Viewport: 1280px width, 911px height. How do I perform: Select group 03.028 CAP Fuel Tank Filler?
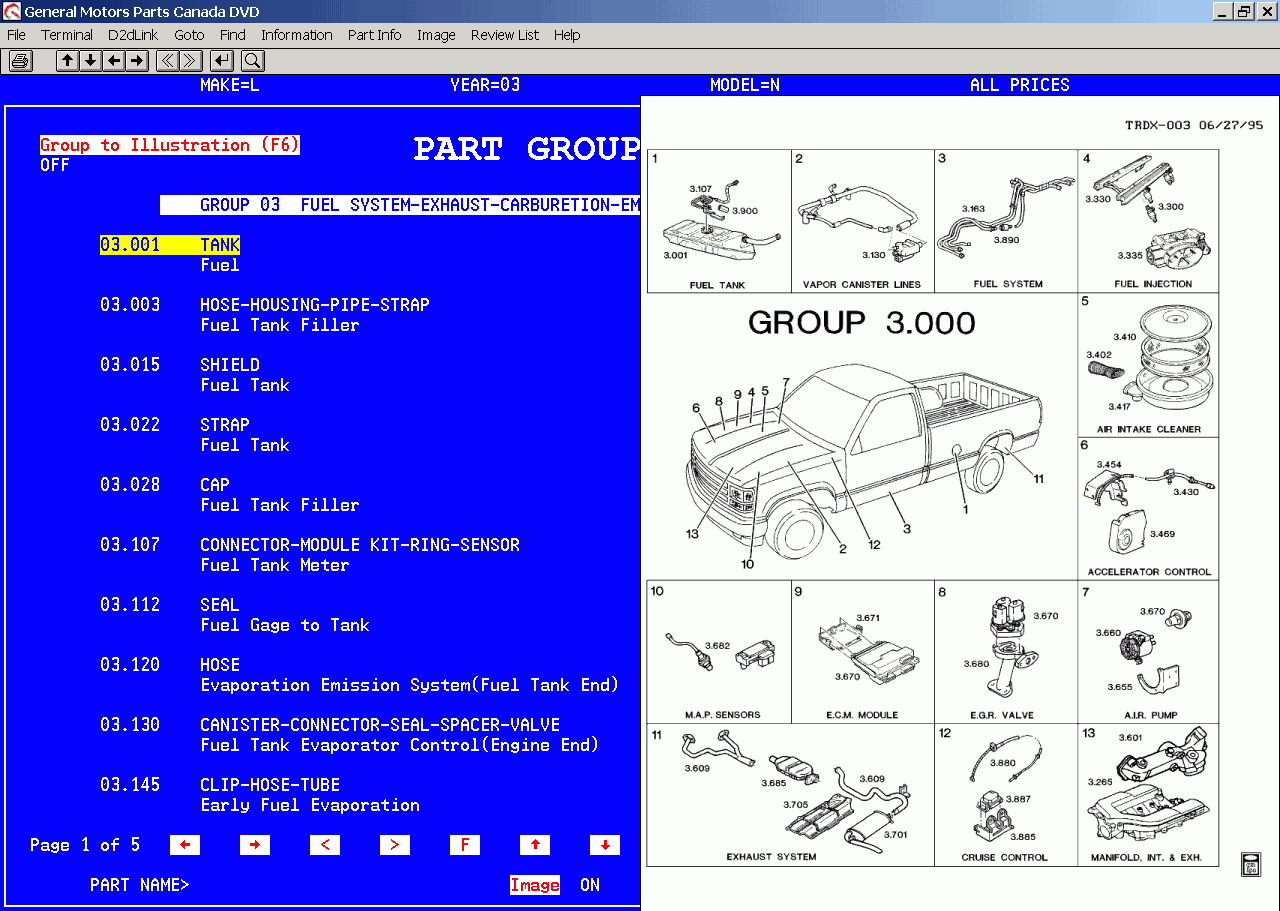point(230,495)
